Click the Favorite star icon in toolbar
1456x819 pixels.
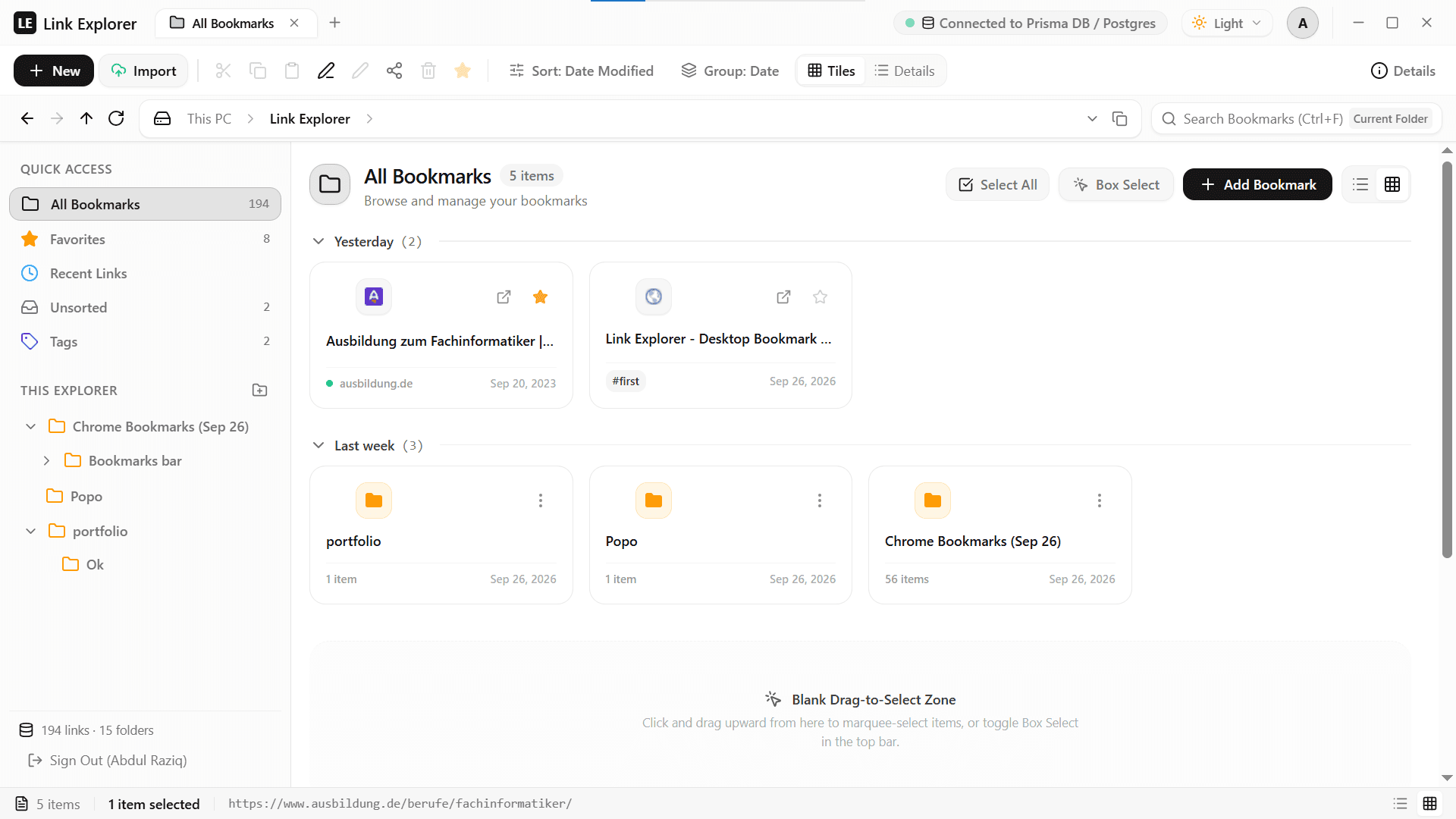pyautogui.click(x=463, y=71)
